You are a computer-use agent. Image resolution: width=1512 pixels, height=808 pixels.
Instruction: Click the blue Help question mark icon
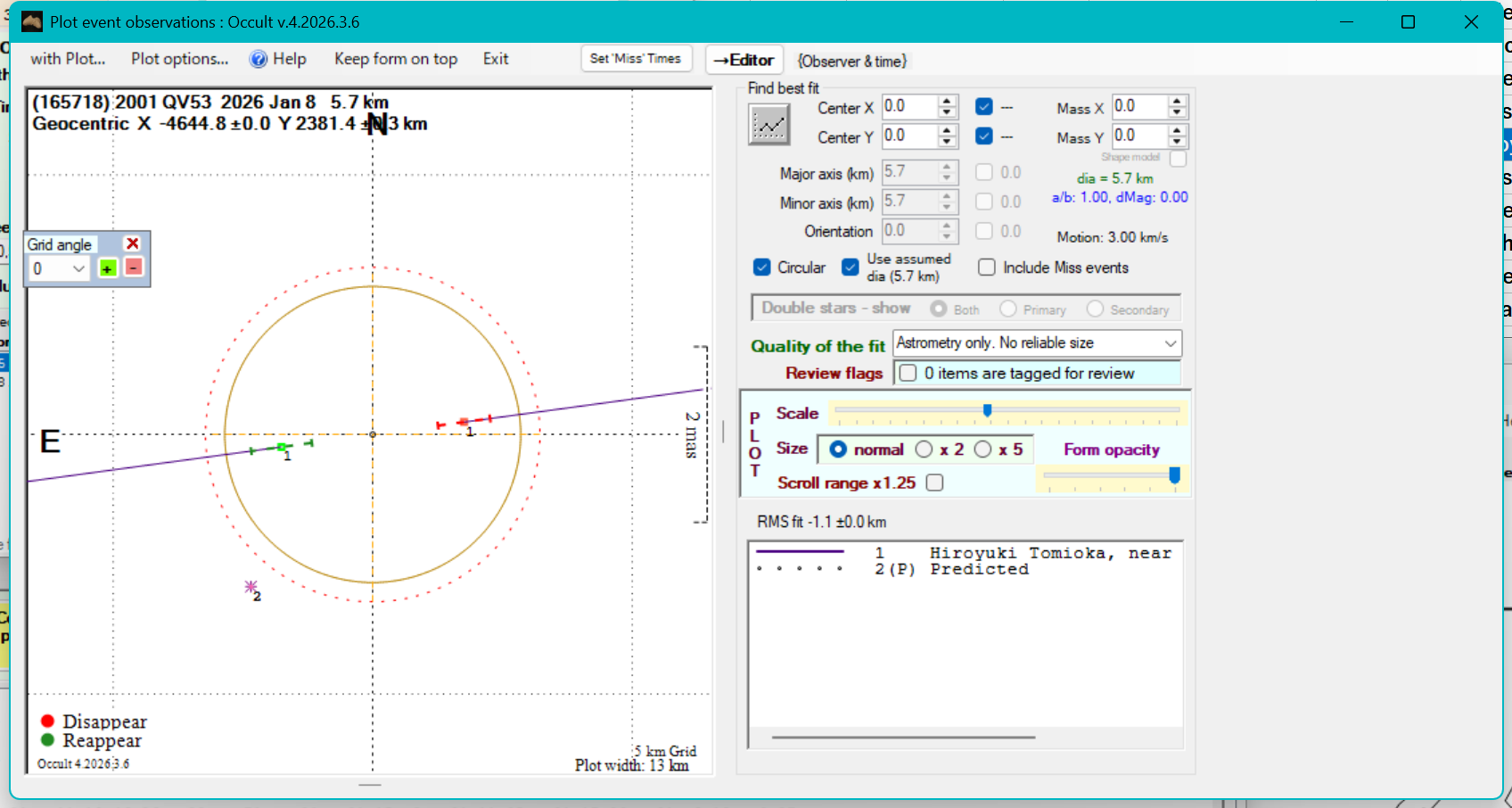point(259,60)
